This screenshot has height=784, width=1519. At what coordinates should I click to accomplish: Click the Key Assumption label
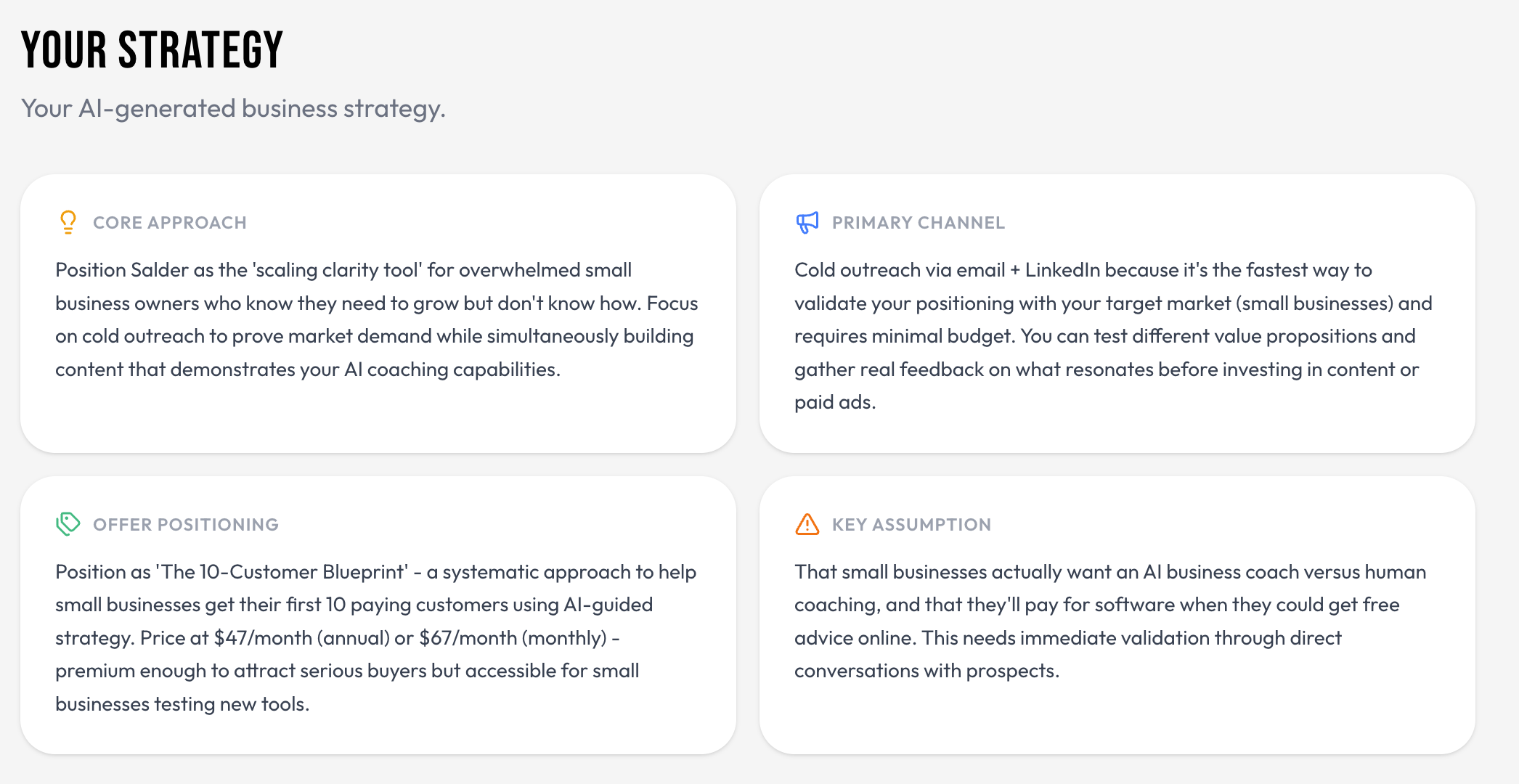tap(911, 525)
